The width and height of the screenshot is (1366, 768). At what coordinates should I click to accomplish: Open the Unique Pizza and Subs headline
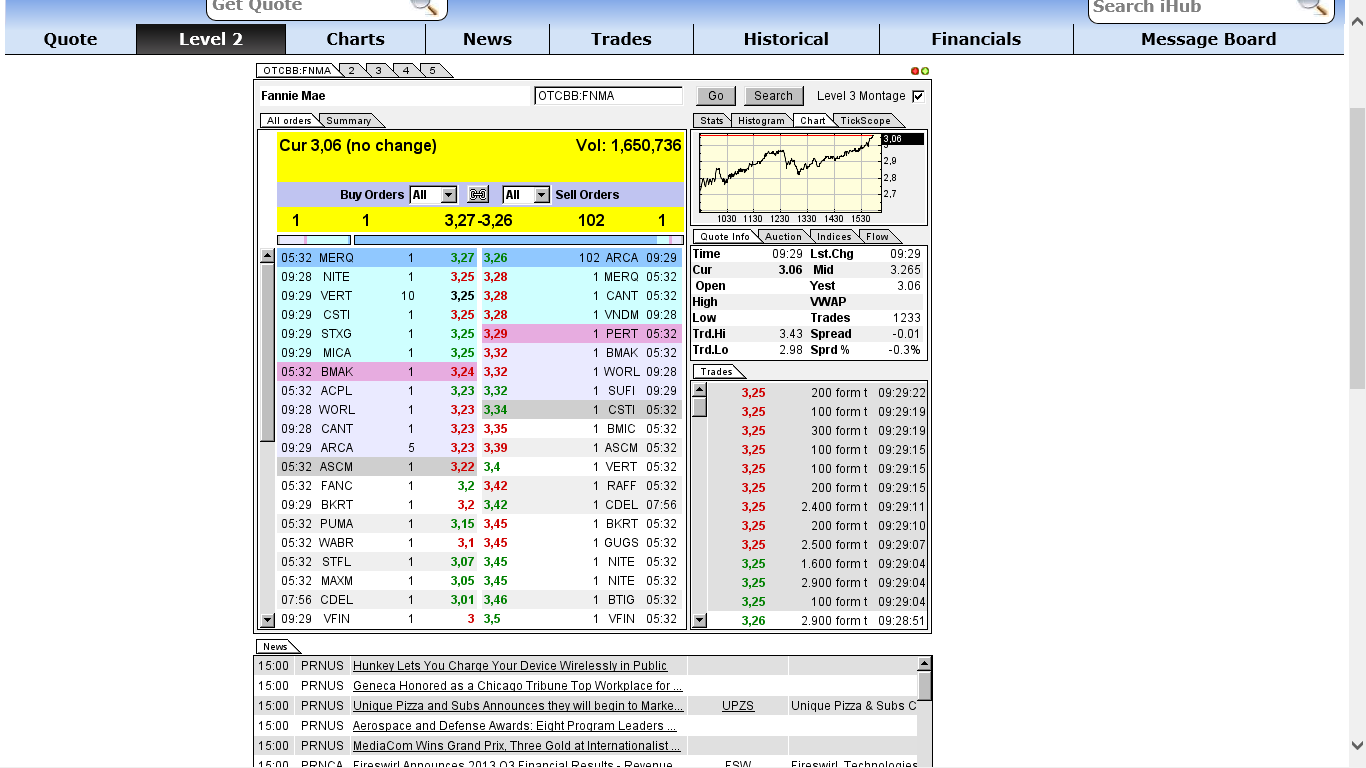(518, 706)
